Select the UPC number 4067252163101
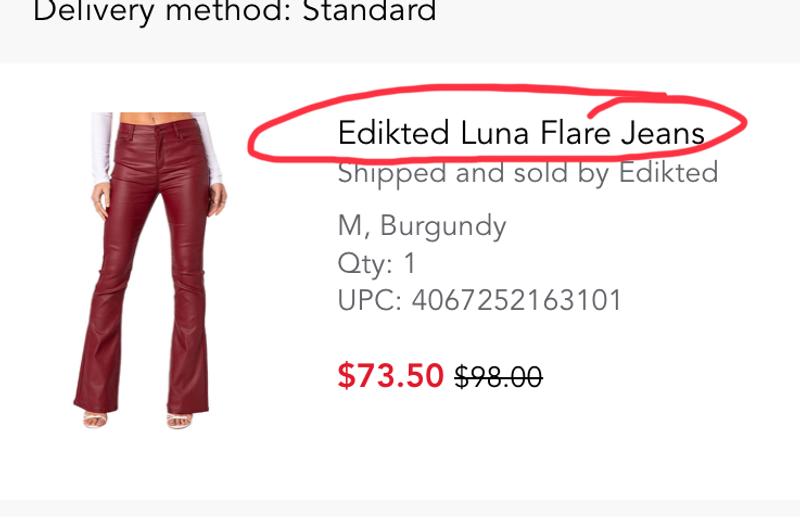The width and height of the screenshot is (800, 531). (x=516, y=300)
